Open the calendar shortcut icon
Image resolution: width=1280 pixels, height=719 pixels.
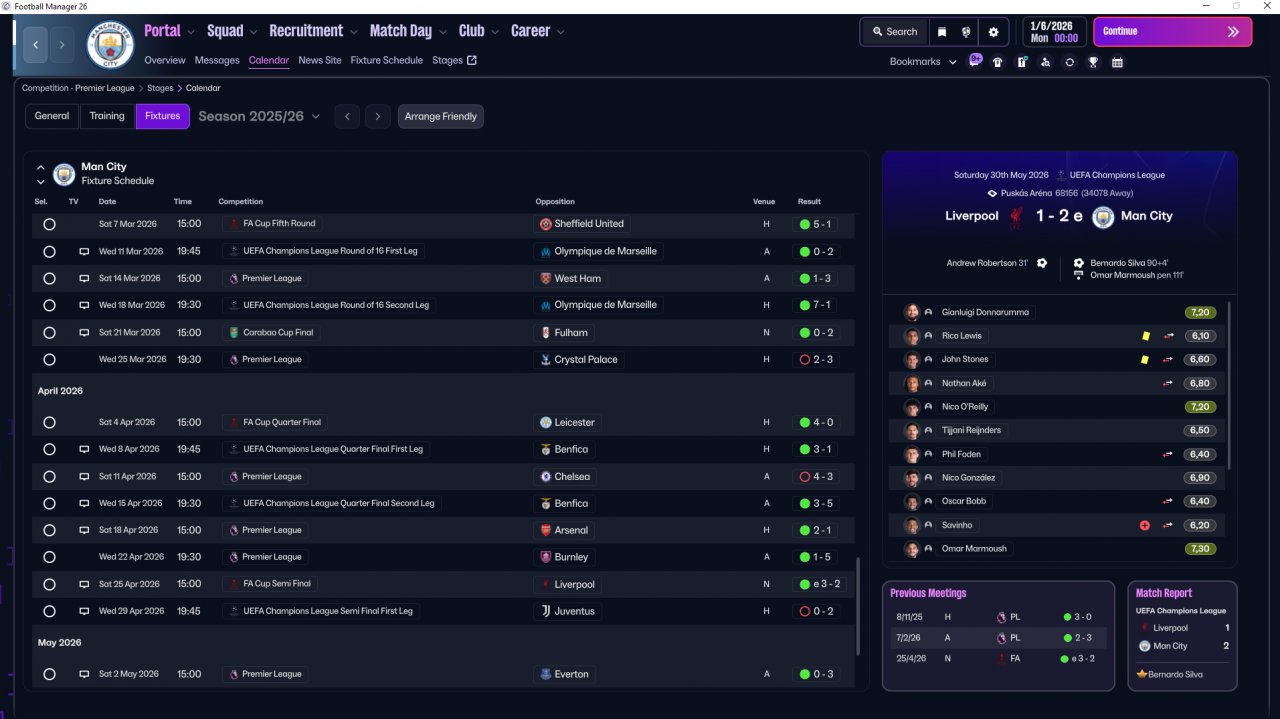(x=1117, y=62)
